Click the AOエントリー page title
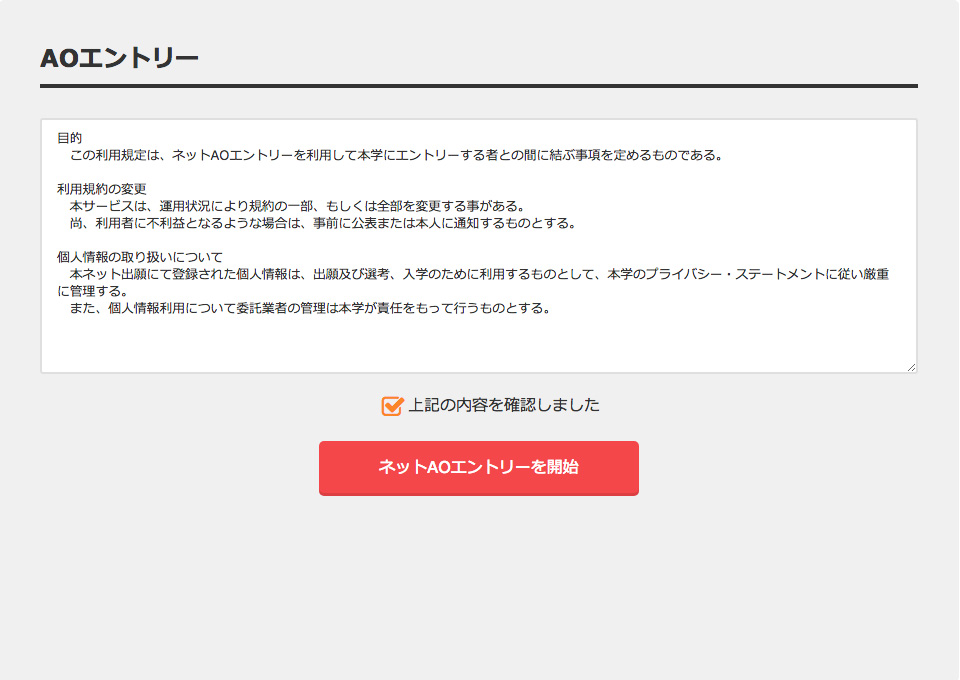The width and height of the screenshot is (960, 680). click(119, 59)
